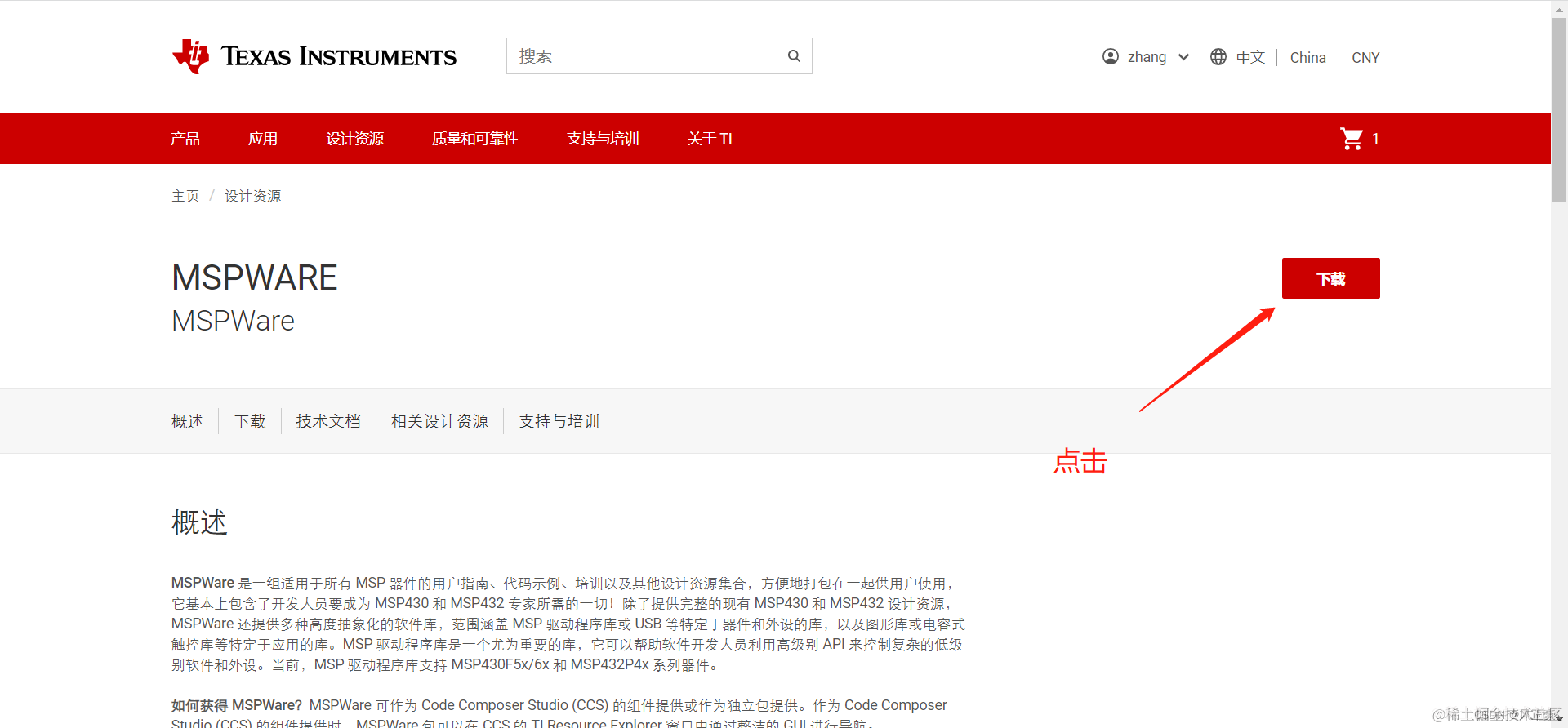Viewport: 1568px width, 728px height.
Task: Open the shopping cart icon
Action: click(1352, 139)
